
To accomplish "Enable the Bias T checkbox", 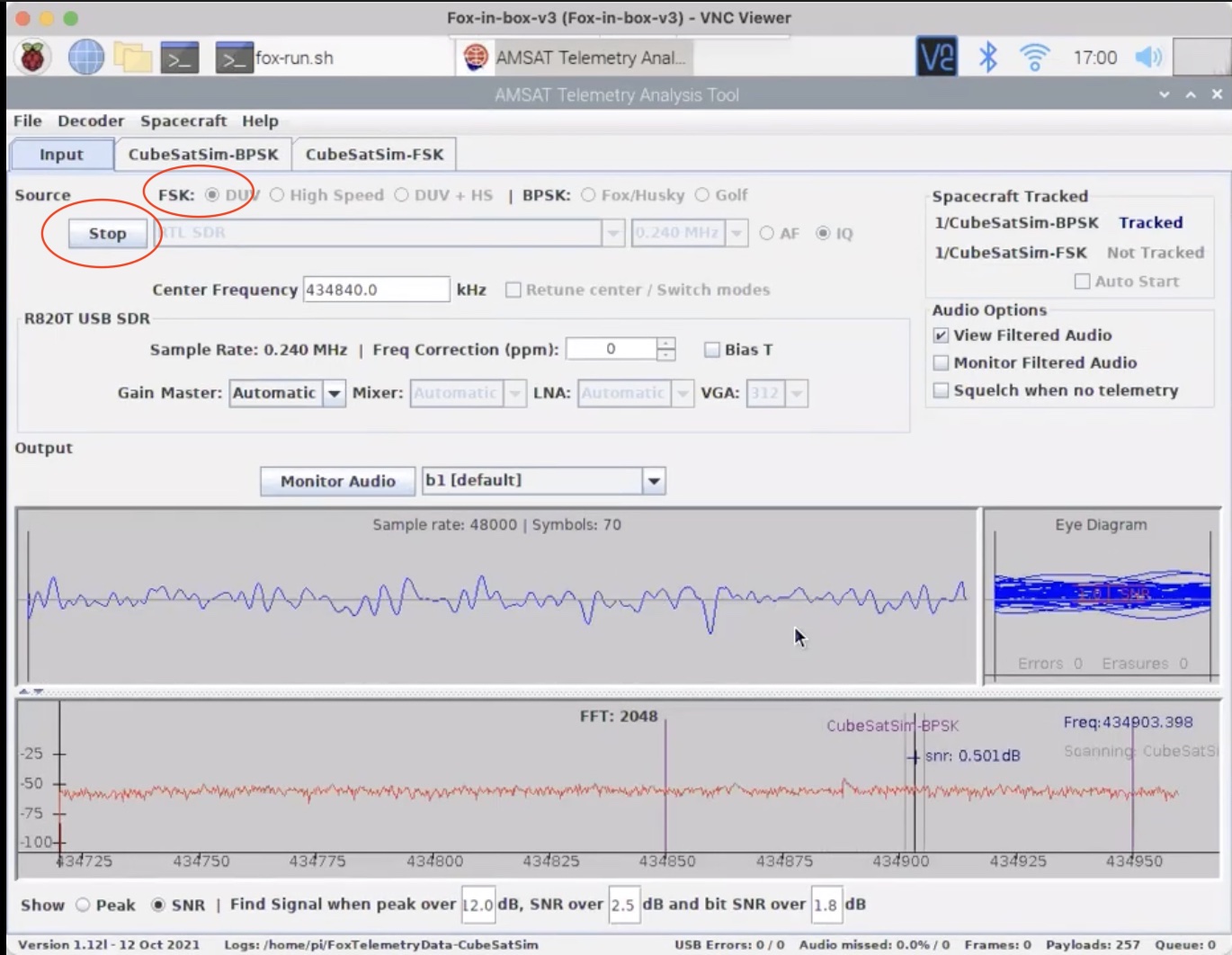I will click(x=712, y=350).
